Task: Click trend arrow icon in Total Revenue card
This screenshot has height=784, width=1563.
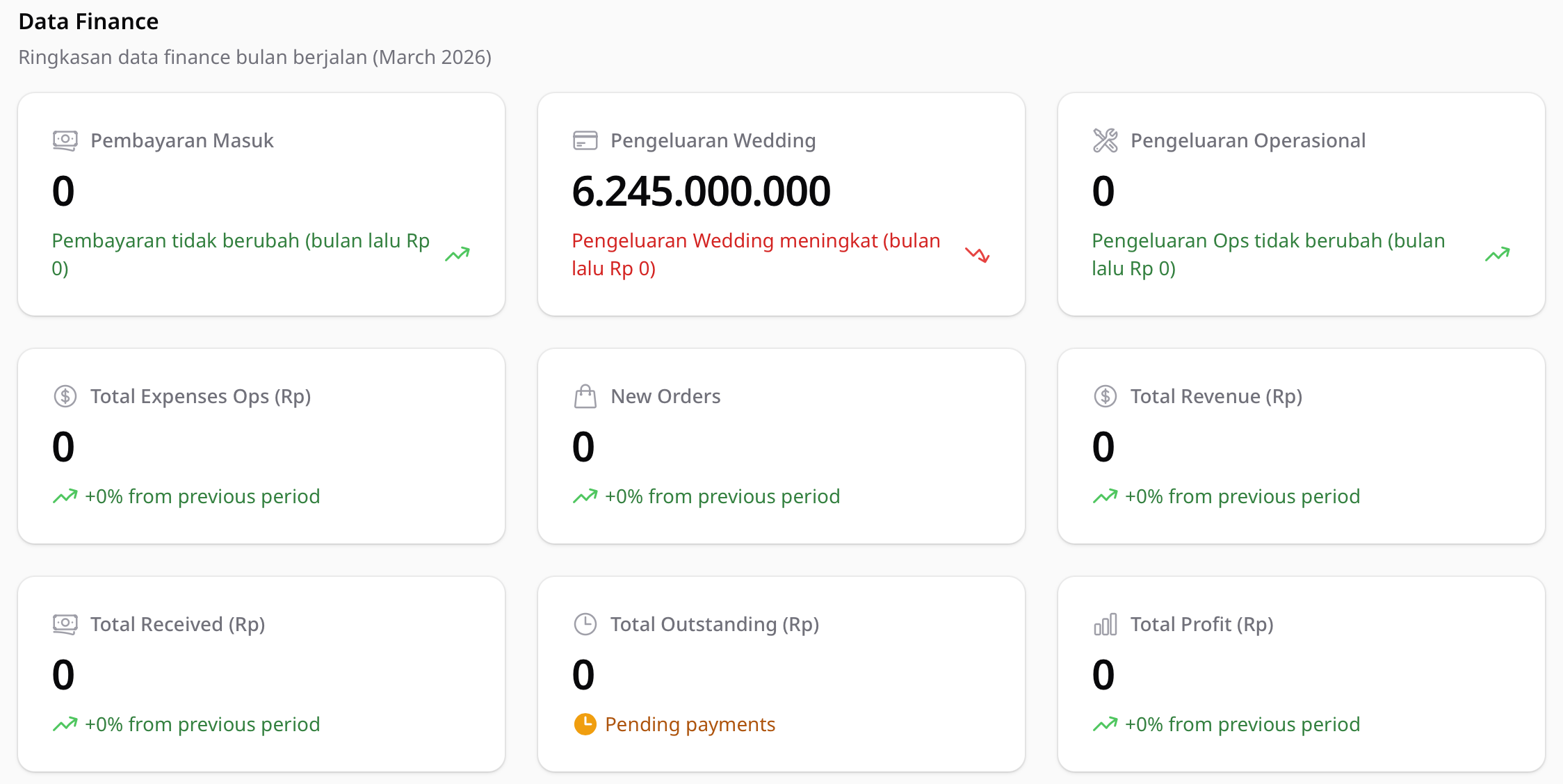Action: (1105, 496)
